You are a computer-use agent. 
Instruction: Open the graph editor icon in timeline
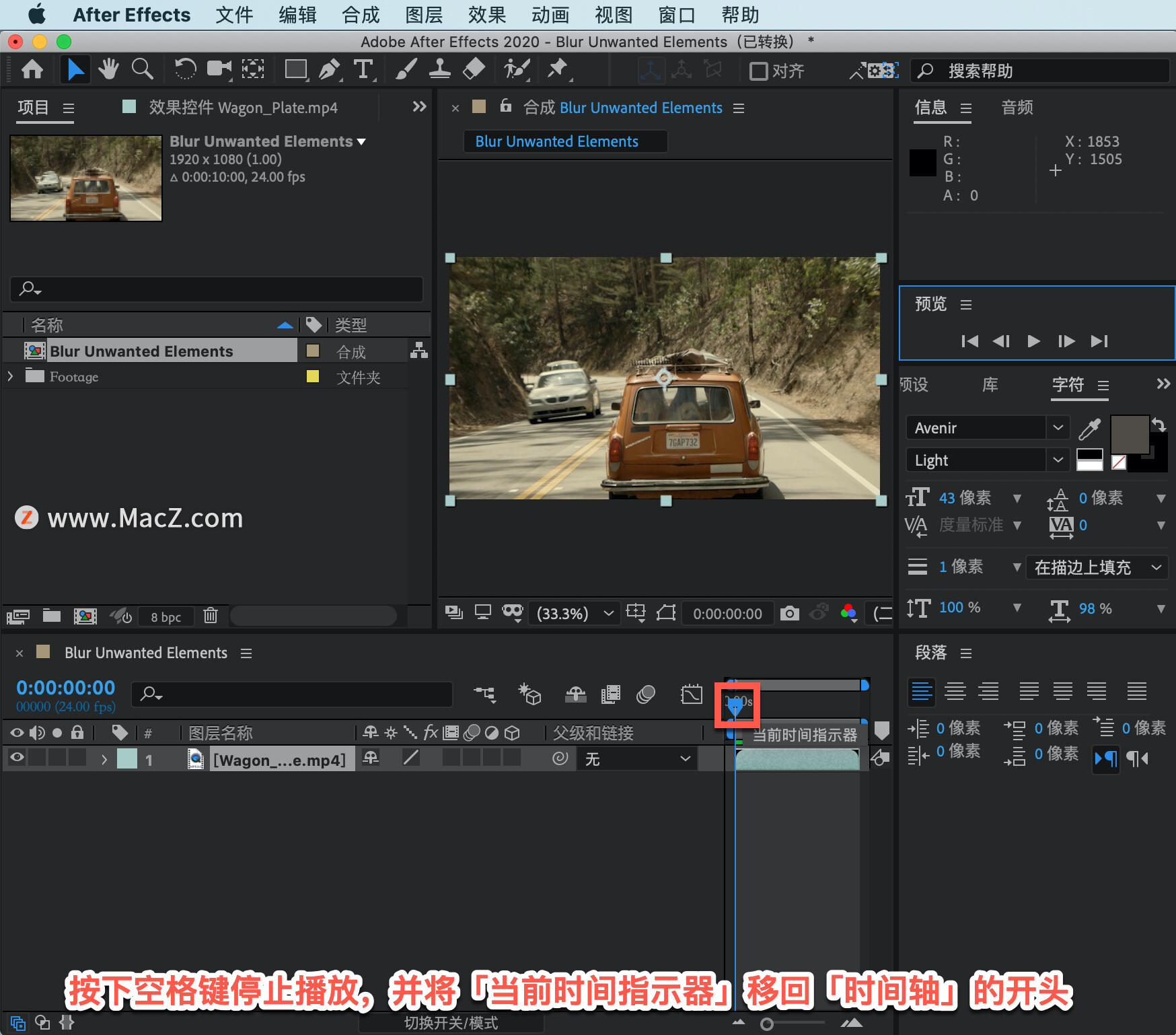(692, 694)
